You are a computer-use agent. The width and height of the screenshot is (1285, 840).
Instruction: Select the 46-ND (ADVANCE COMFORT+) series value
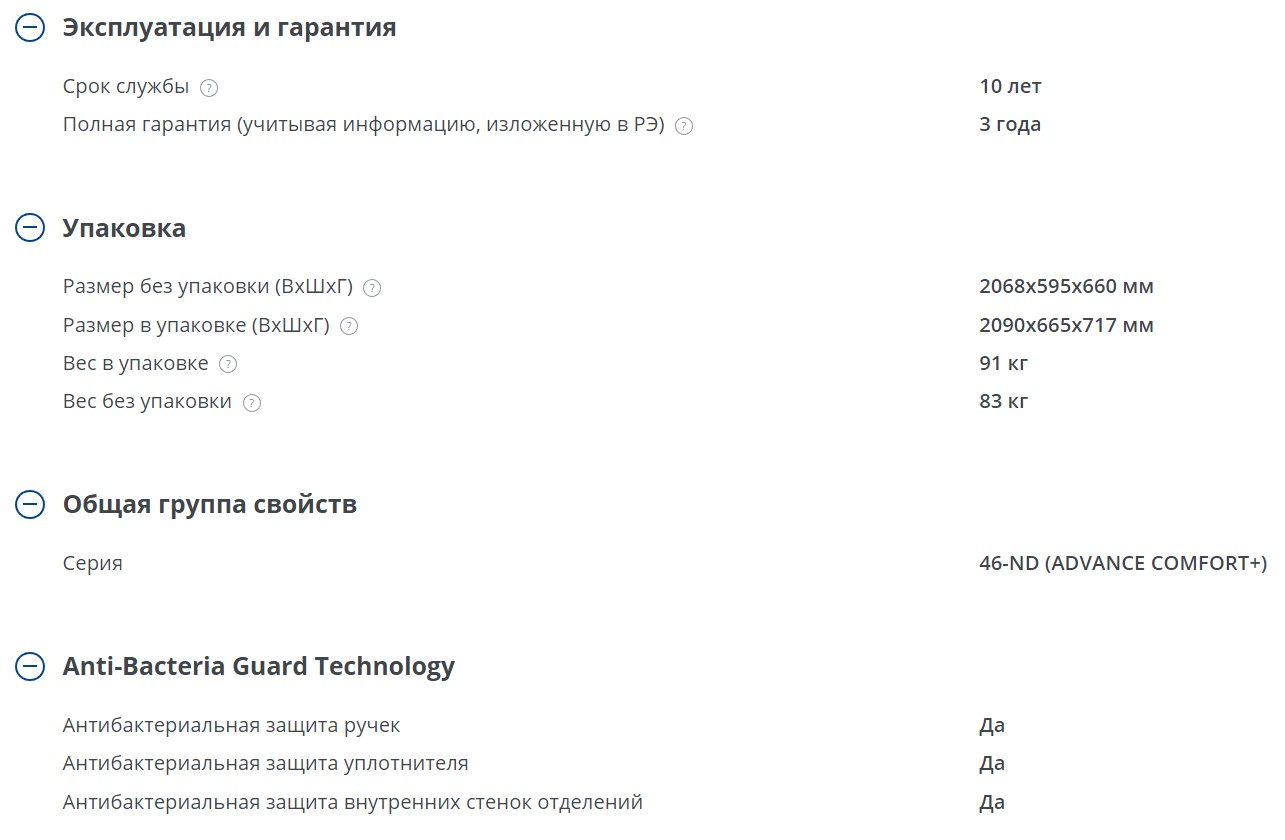[1123, 563]
